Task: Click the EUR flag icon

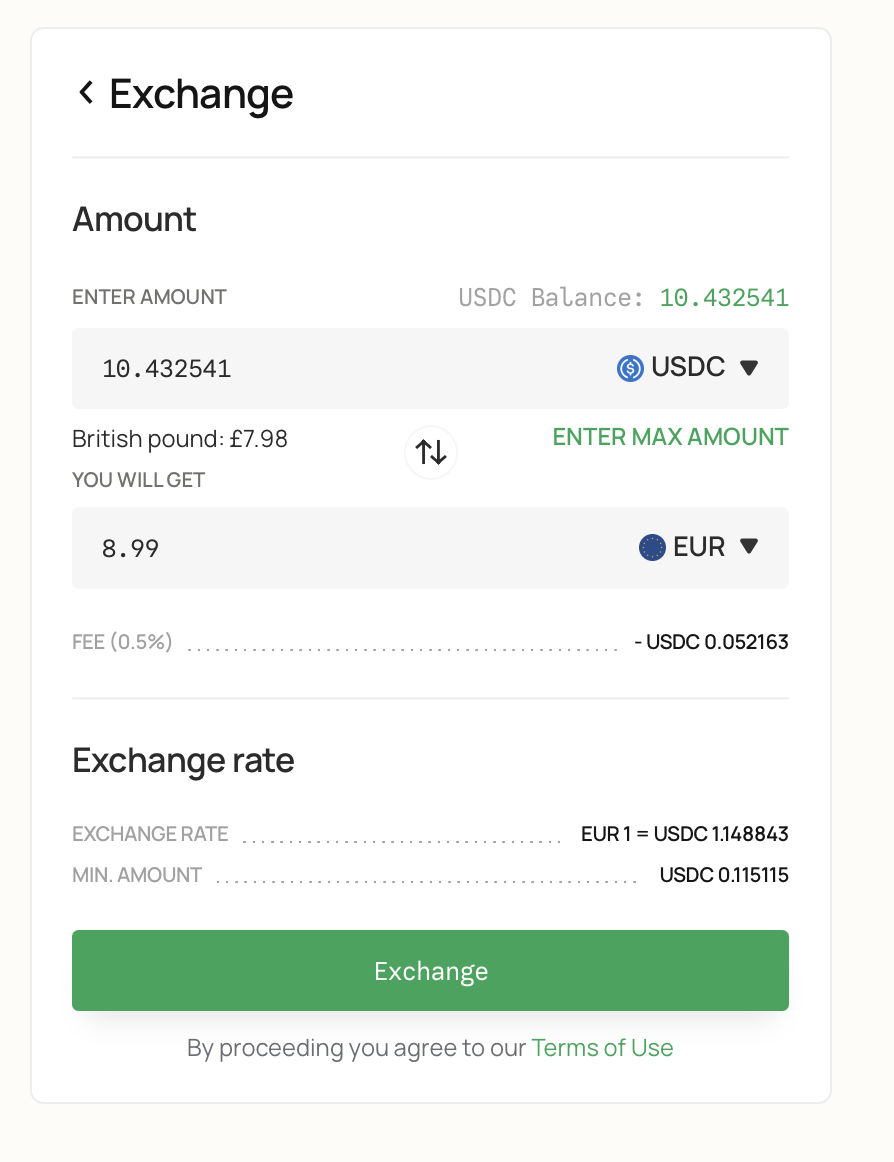Action: pos(652,548)
